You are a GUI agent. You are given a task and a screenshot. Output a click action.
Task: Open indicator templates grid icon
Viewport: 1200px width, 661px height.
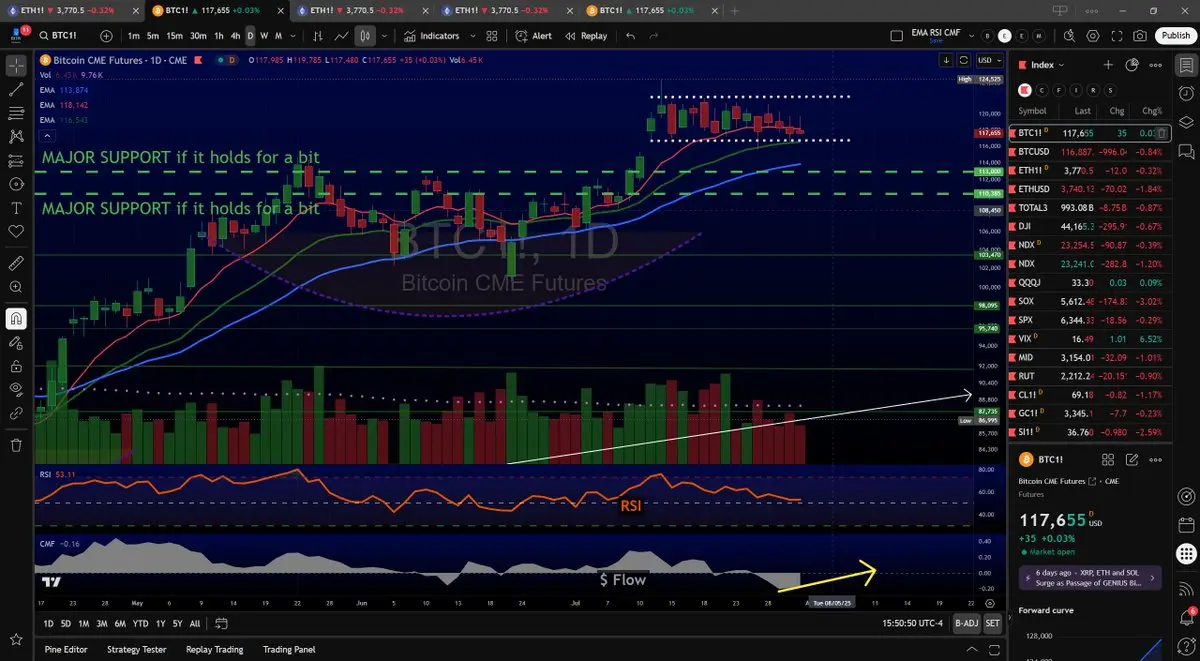pyautogui.click(x=492, y=36)
